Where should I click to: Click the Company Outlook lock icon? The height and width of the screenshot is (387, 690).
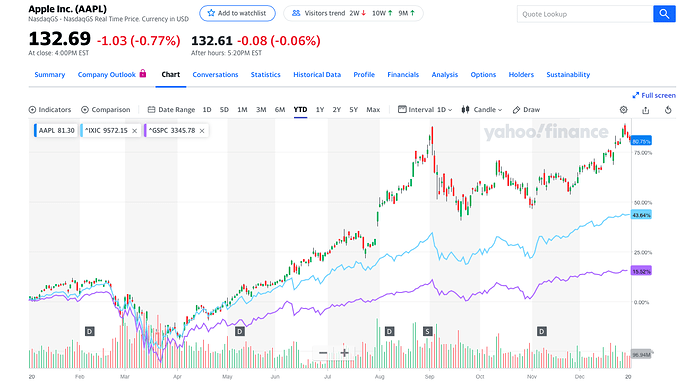[143, 74]
